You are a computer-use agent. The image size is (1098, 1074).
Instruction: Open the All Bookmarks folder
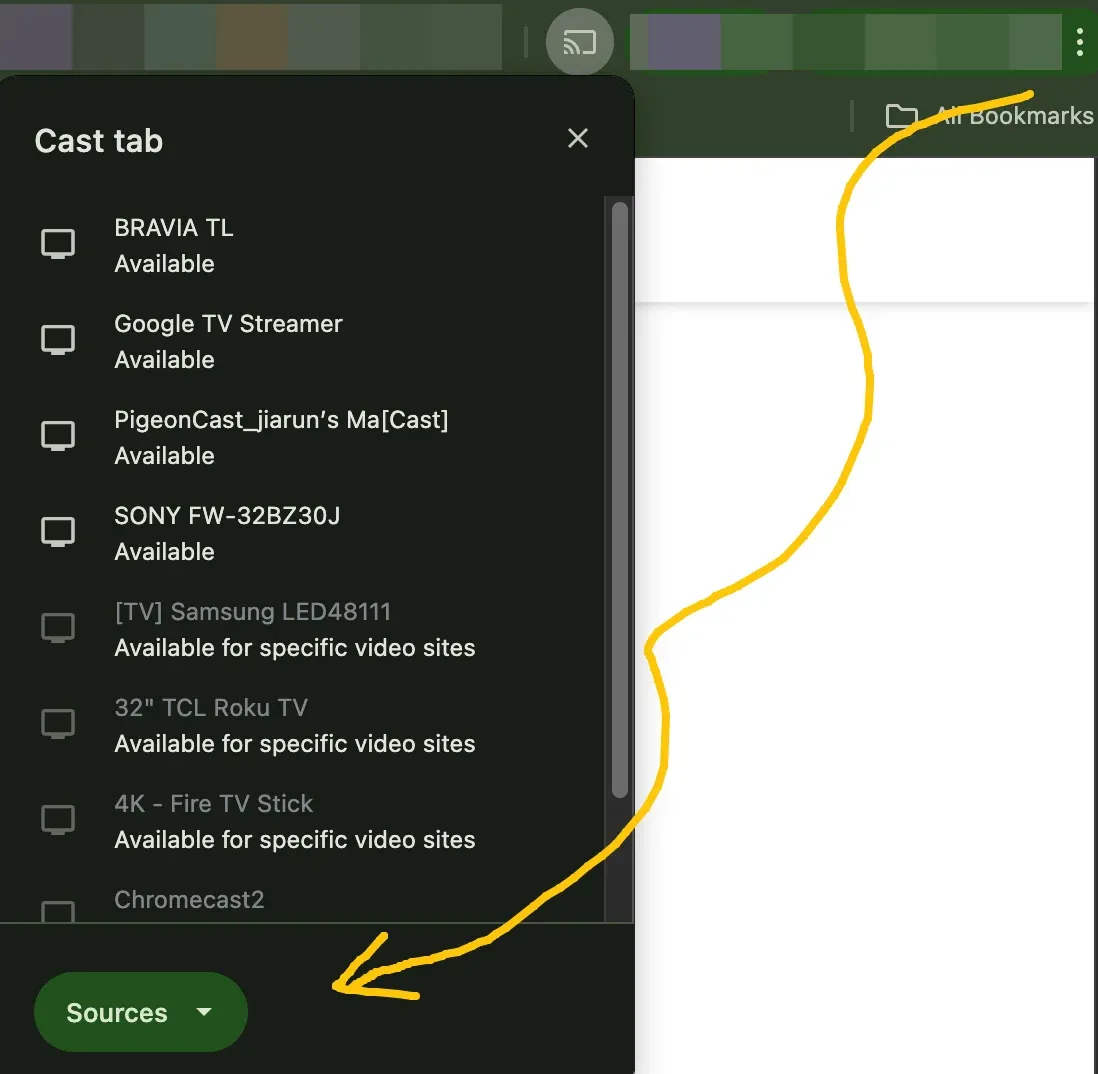pos(989,116)
